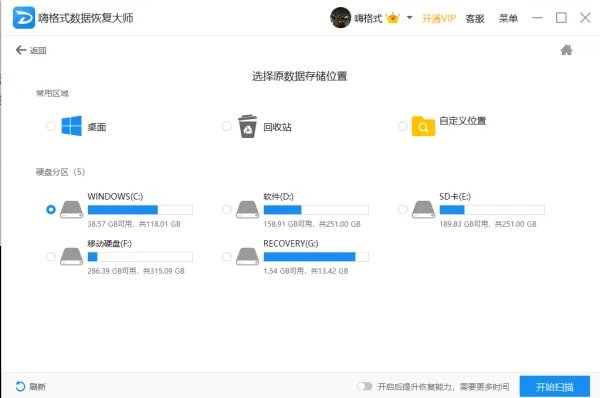This screenshot has width=600, height=398.
Task: Click the WINDOWS(C:) usage bar
Action: pyautogui.click(x=140, y=210)
